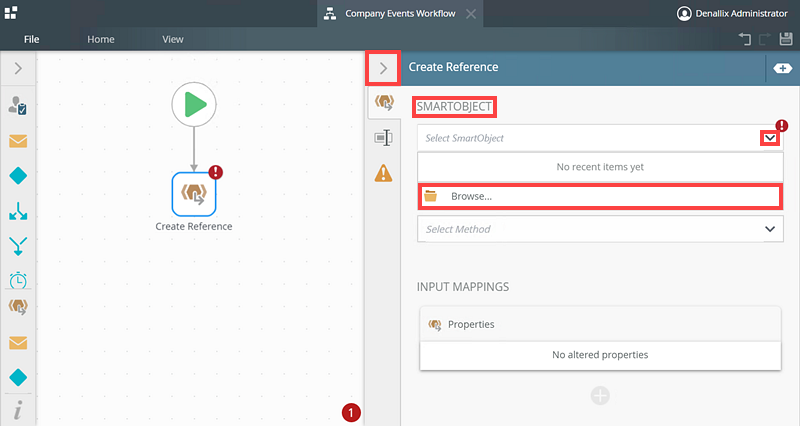Click the SmartObject field error indicator
This screenshot has height=426, width=800.
[x=781, y=126]
